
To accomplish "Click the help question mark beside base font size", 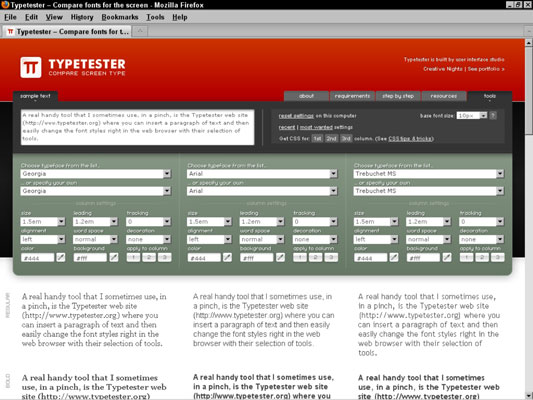I will (493, 116).
